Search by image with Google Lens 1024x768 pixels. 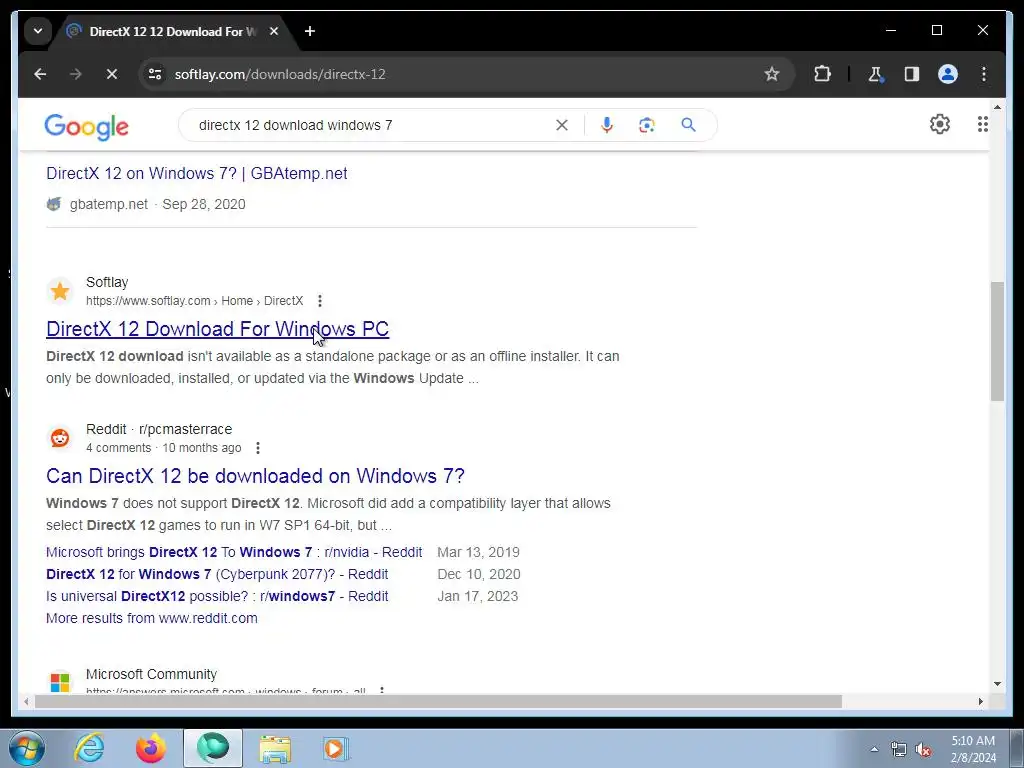(x=647, y=125)
